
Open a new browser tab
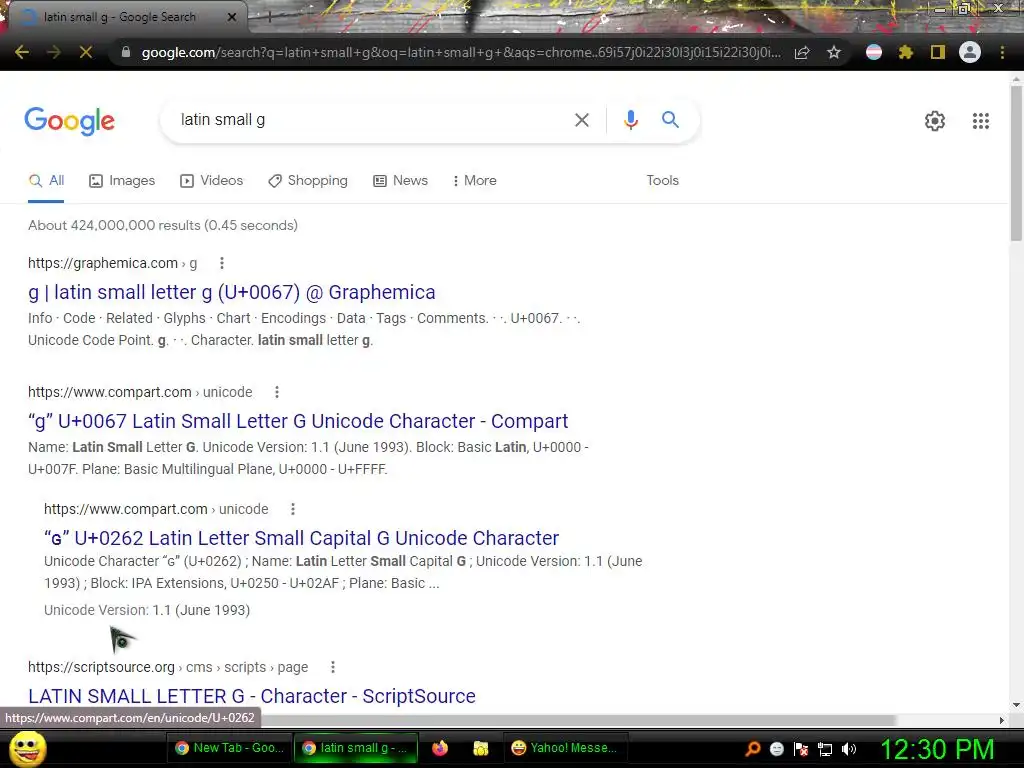coord(269,17)
